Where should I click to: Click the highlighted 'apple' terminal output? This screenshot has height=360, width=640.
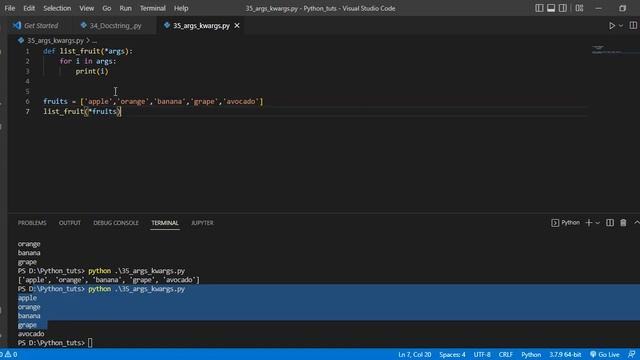27,298
